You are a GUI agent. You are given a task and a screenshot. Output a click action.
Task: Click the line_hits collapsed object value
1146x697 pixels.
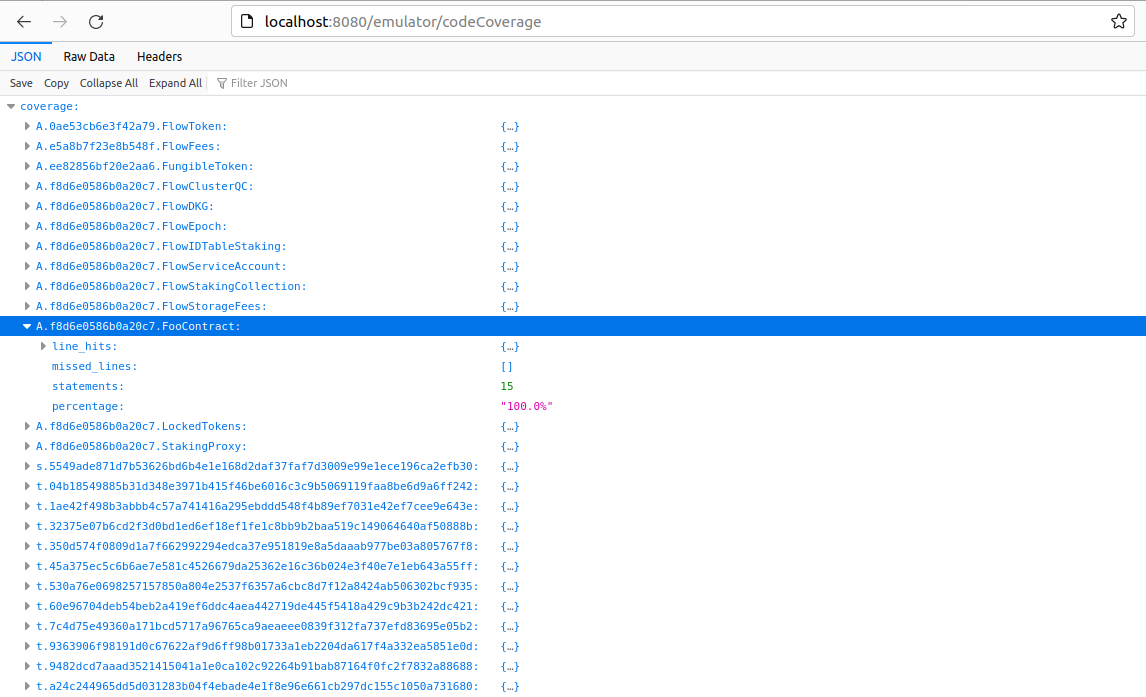click(510, 346)
